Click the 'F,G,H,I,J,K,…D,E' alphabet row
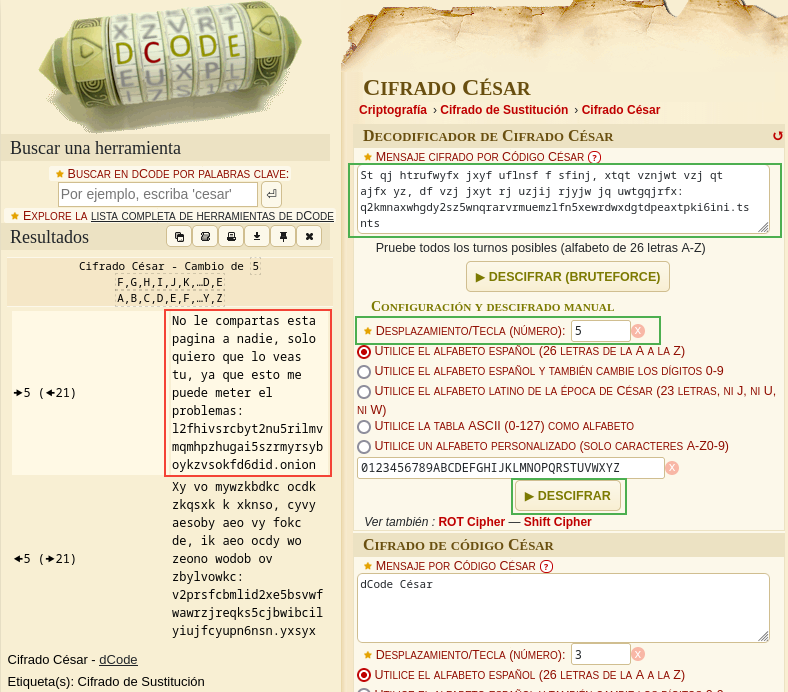Viewport: 788px width, 692px height. [169, 282]
